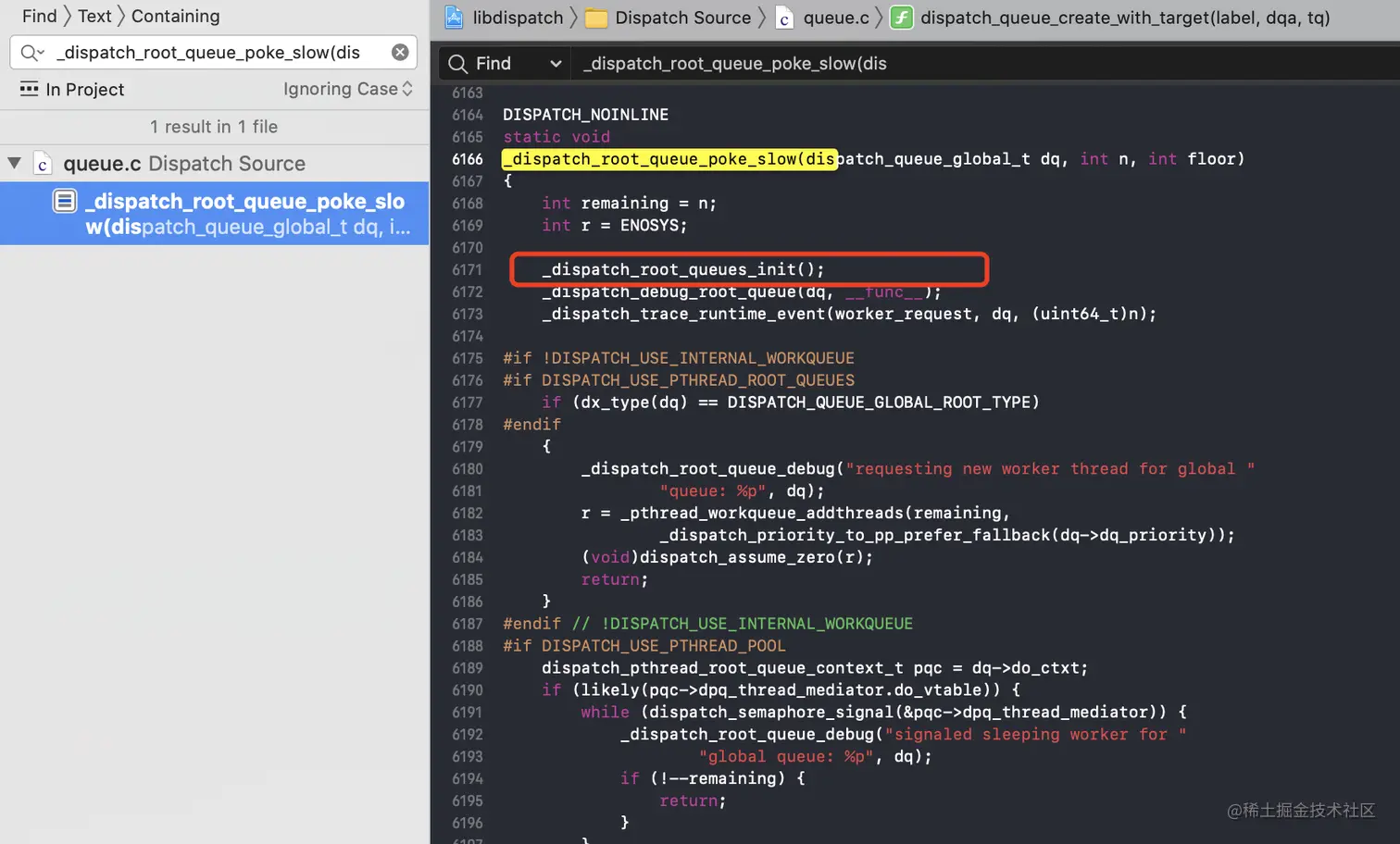Click the libdispatch project icon in jump bar
Image resolution: width=1400 pixels, height=844 pixels.
click(454, 18)
